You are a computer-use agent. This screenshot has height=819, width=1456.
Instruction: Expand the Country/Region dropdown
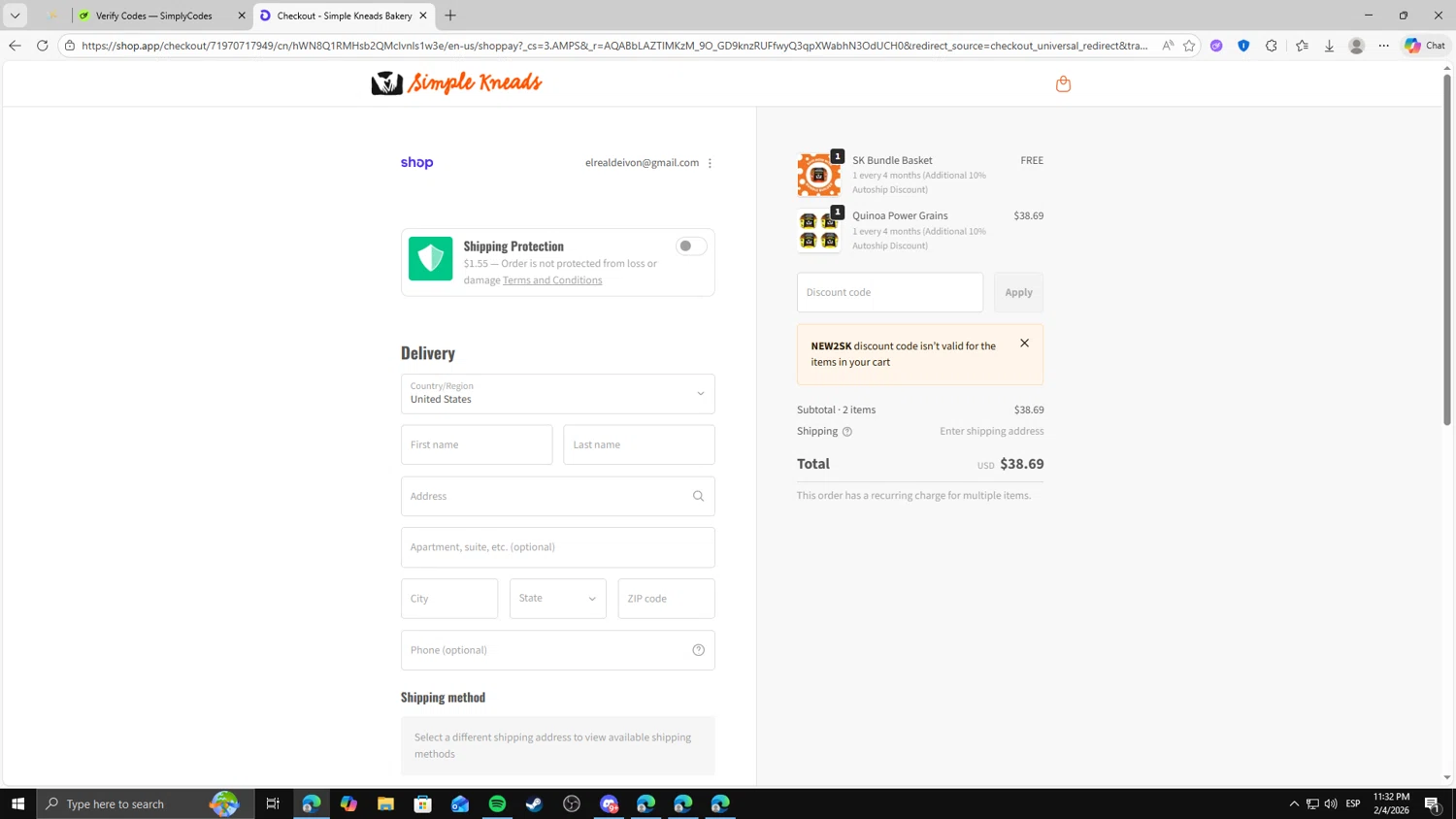pos(558,394)
